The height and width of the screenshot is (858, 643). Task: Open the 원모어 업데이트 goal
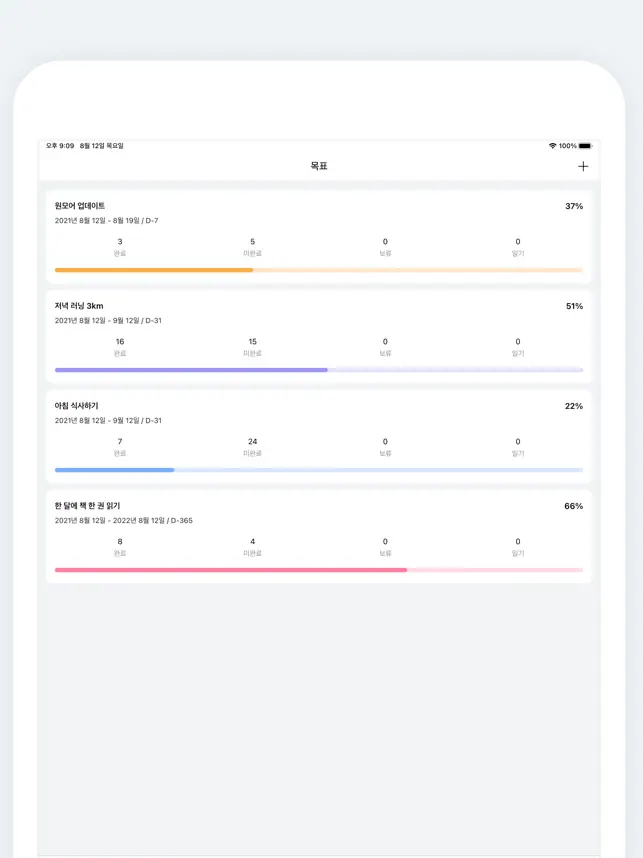coord(80,206)
